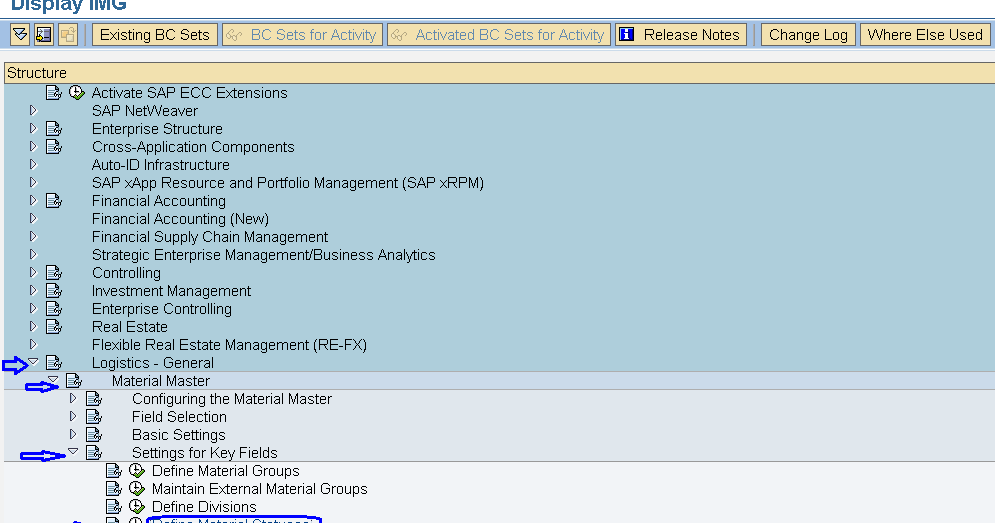Select the 'Define Divisions' row text
This screenshot has width=995, height=523.
pyautogui.click(x=204, y=506)
